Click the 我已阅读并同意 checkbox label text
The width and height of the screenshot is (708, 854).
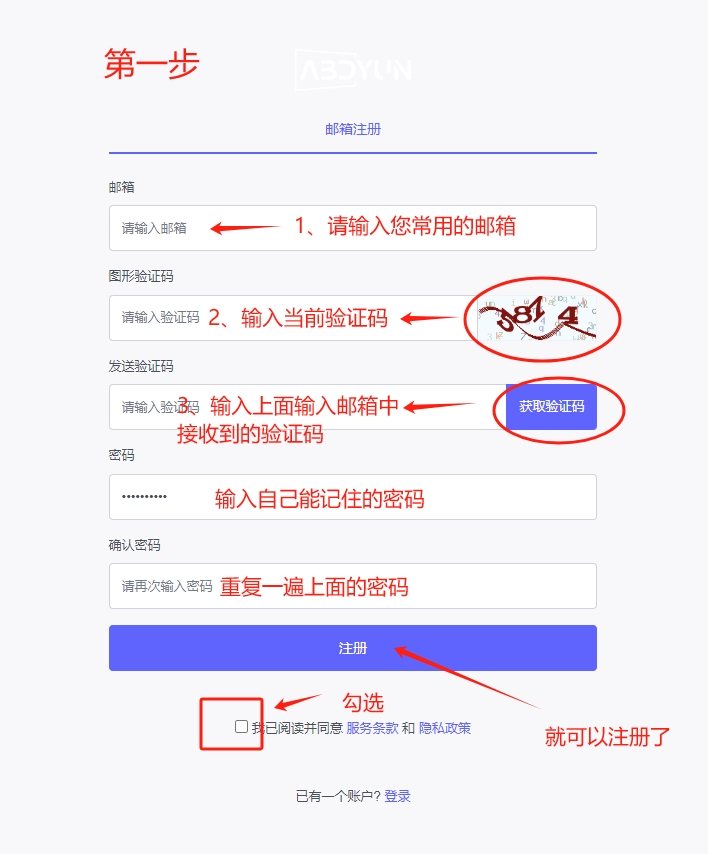click(x=297, y=728)
